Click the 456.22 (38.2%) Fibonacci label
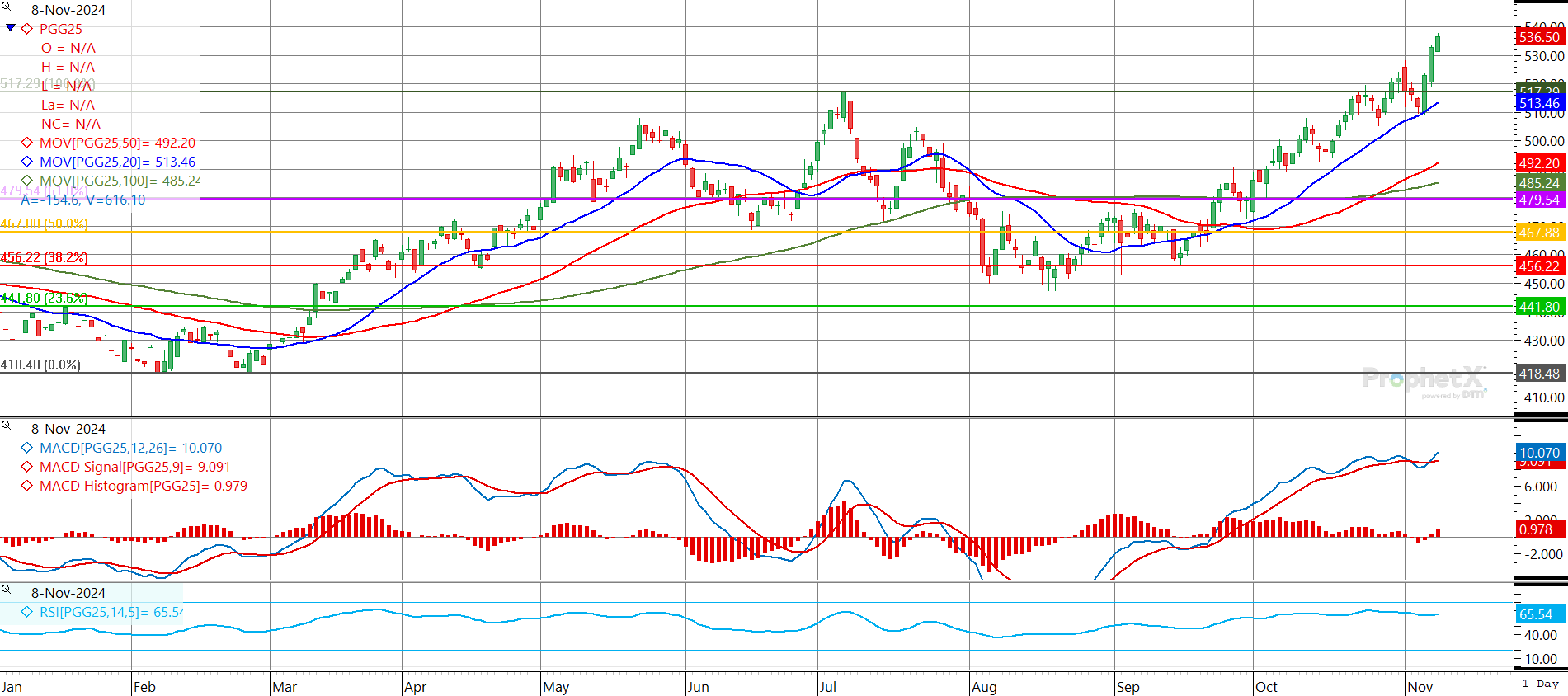1568x696 pixels. 45,258
